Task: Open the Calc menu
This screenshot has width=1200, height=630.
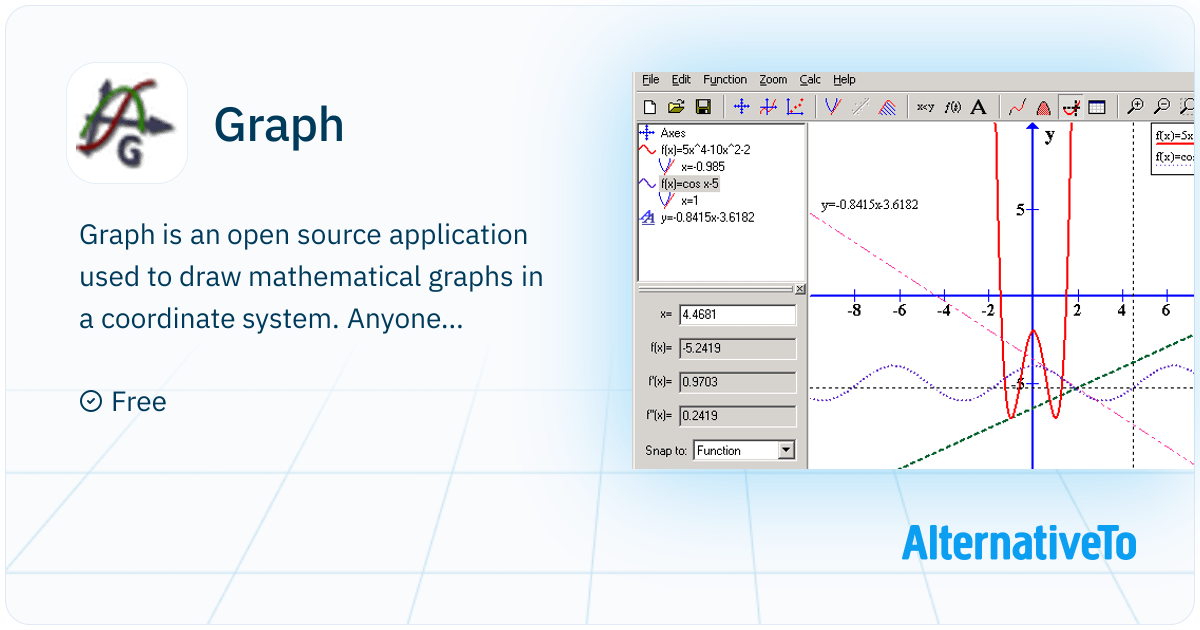Action: point(810,80)
